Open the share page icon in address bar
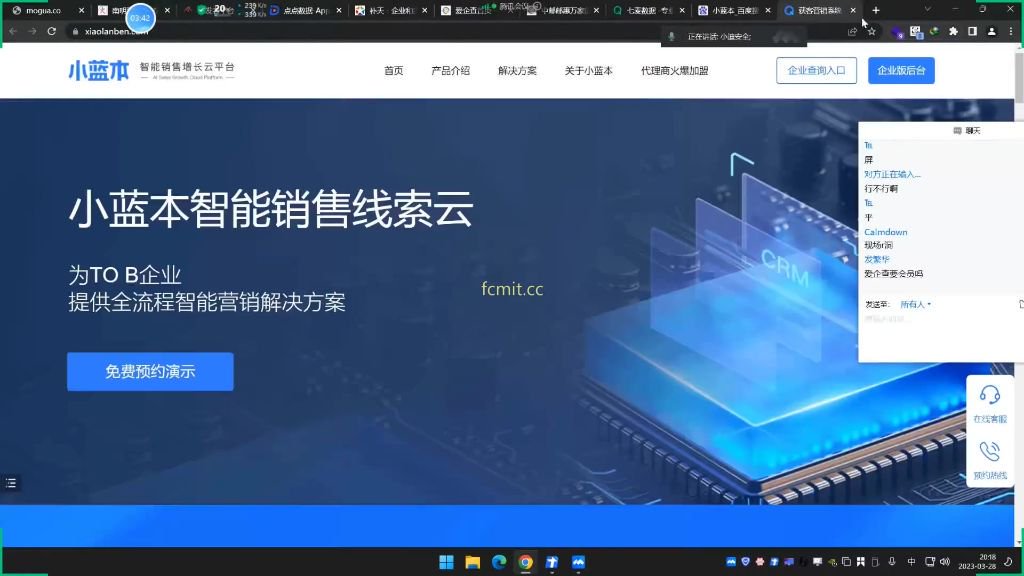Image resolution: width=1024 pixels, height=576 pixels. [852, 31]
